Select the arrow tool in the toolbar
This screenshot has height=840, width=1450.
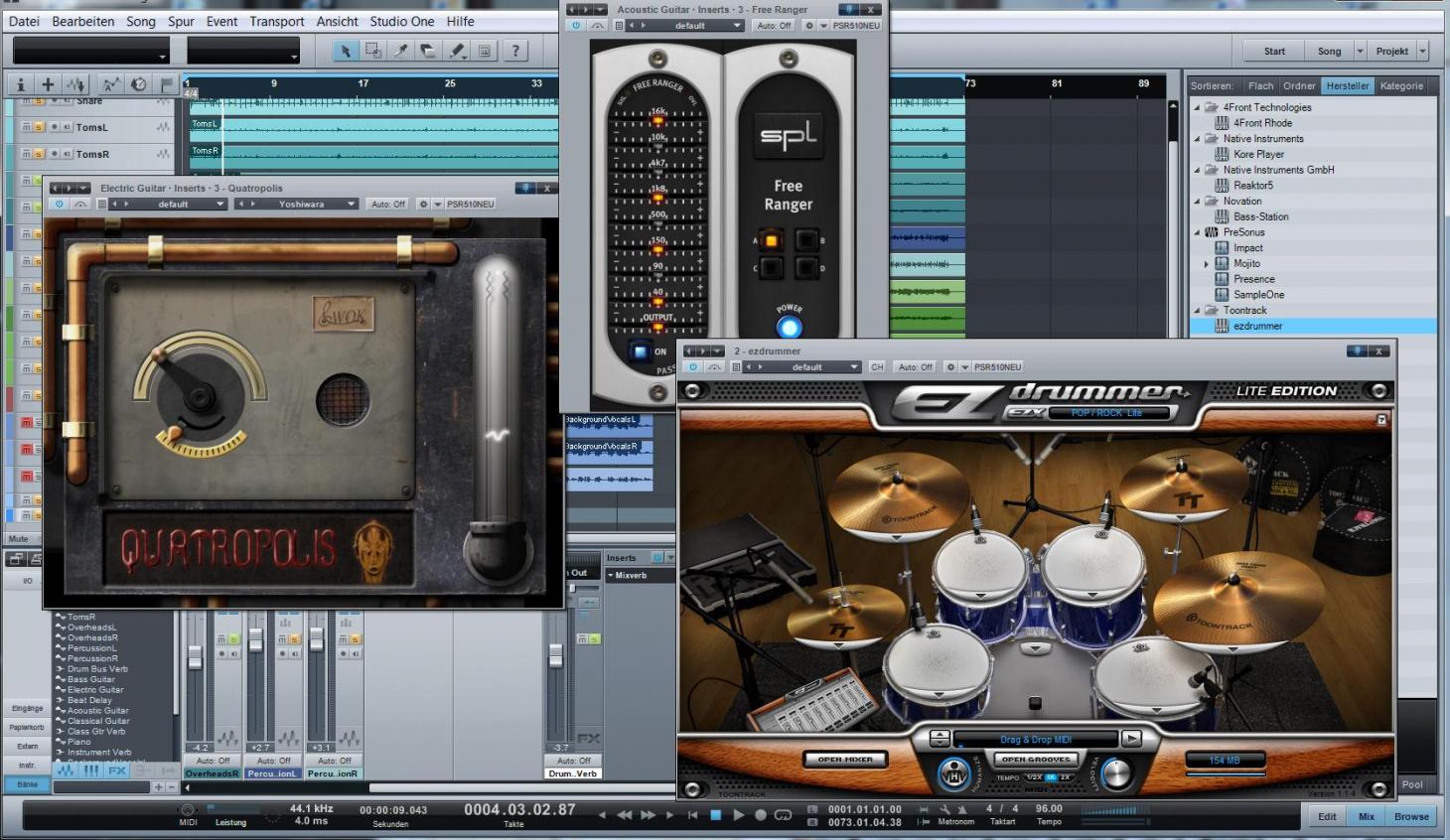coord(345,51)
